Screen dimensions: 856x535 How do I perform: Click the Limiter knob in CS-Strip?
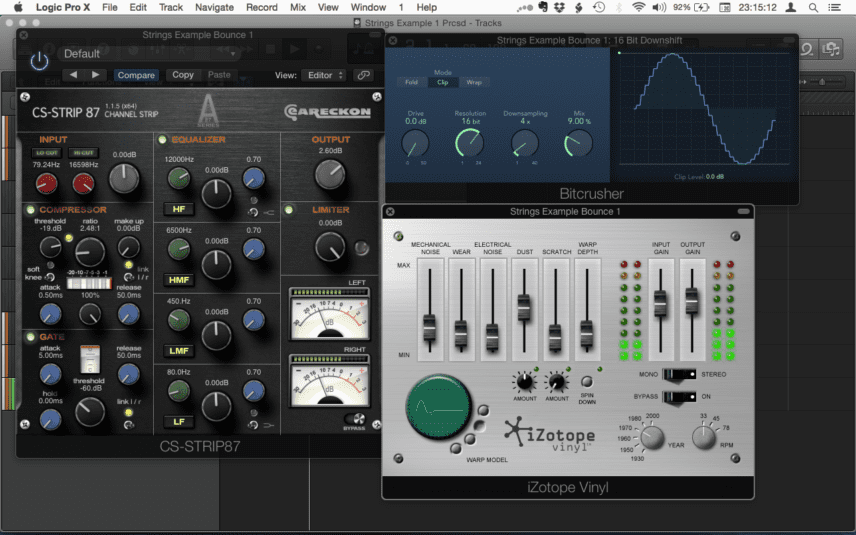330,246
